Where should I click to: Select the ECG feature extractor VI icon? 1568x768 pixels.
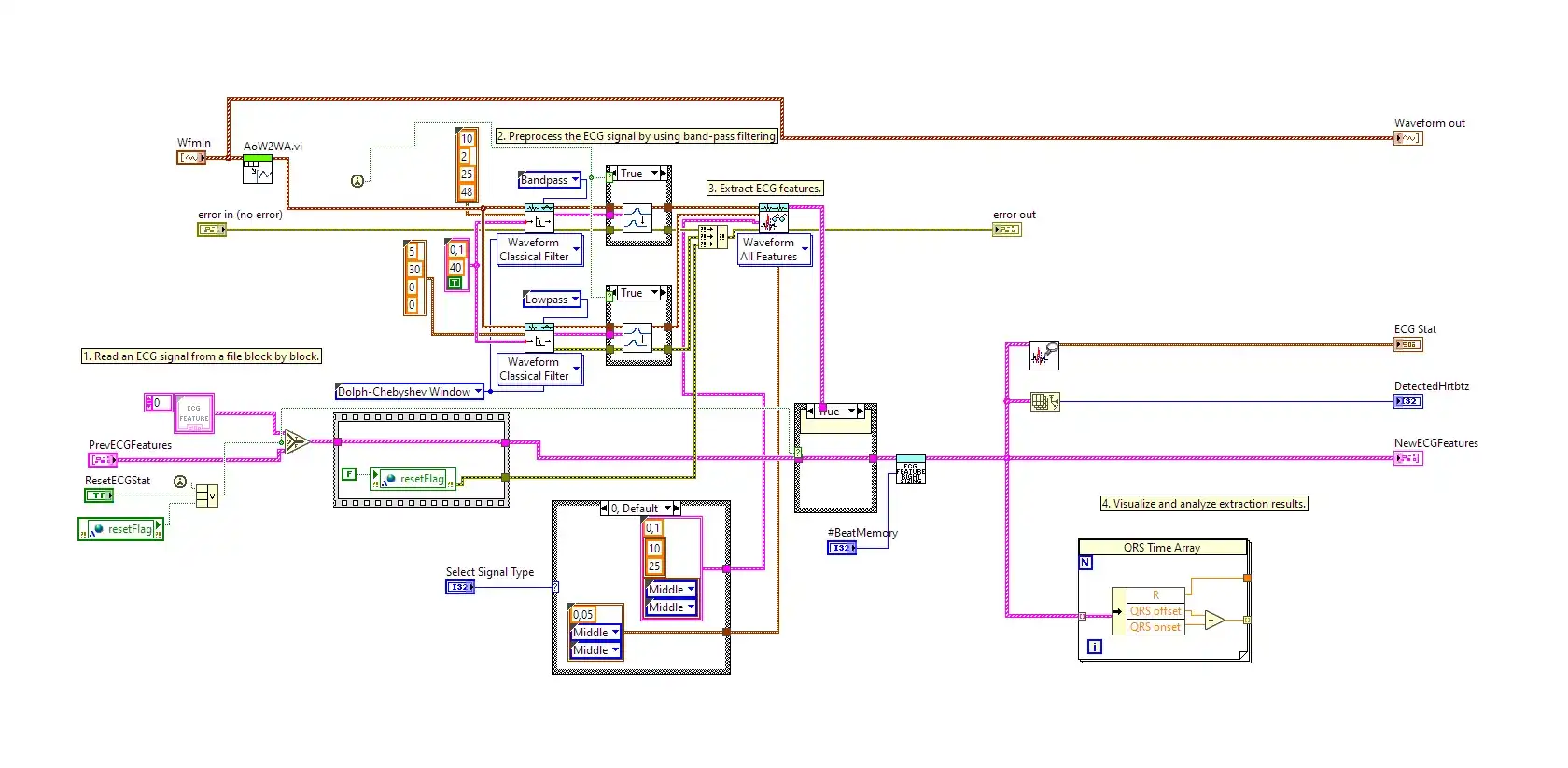click(x=774, y=219)
